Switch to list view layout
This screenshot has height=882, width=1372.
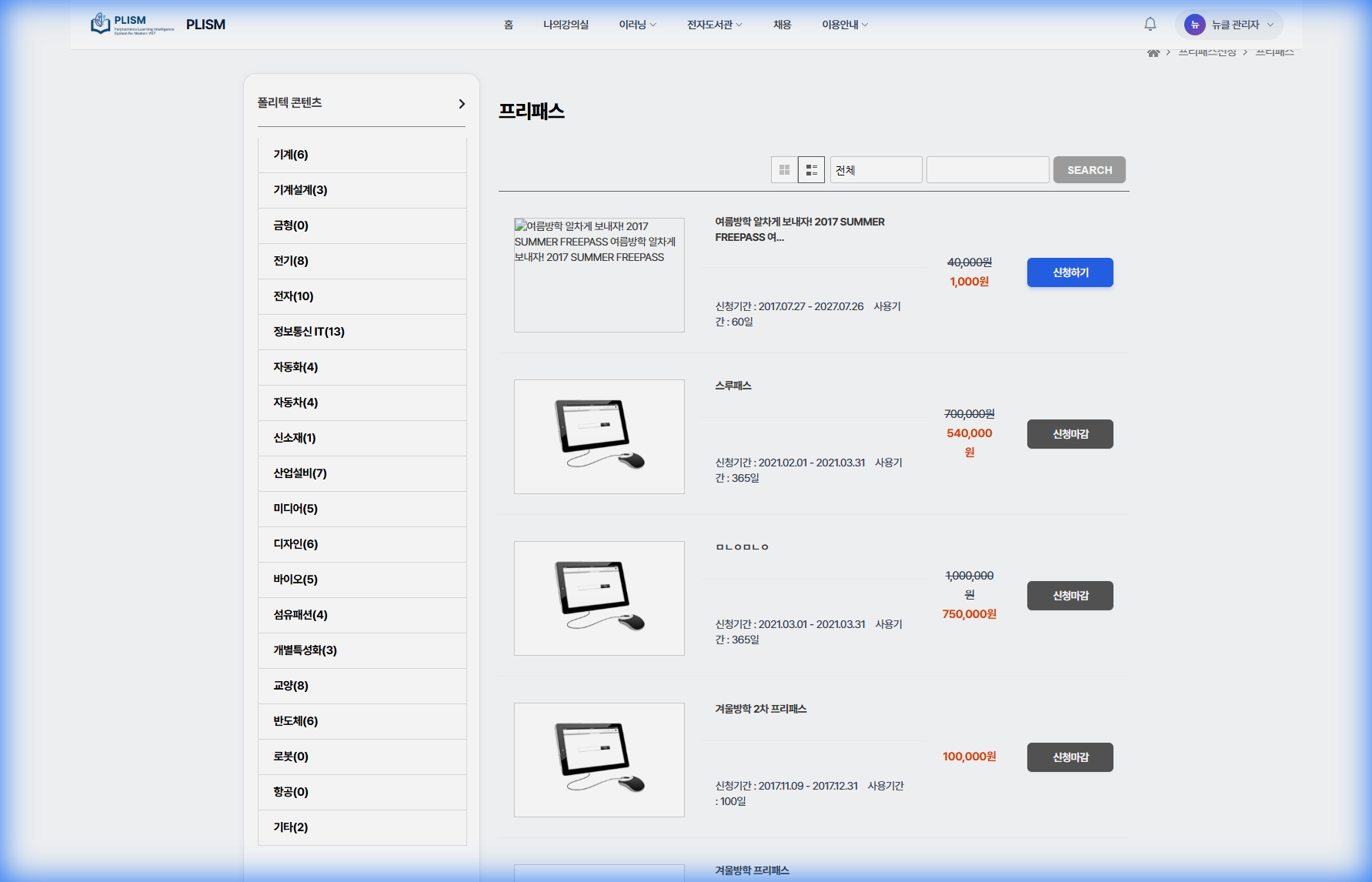point(811,170)
